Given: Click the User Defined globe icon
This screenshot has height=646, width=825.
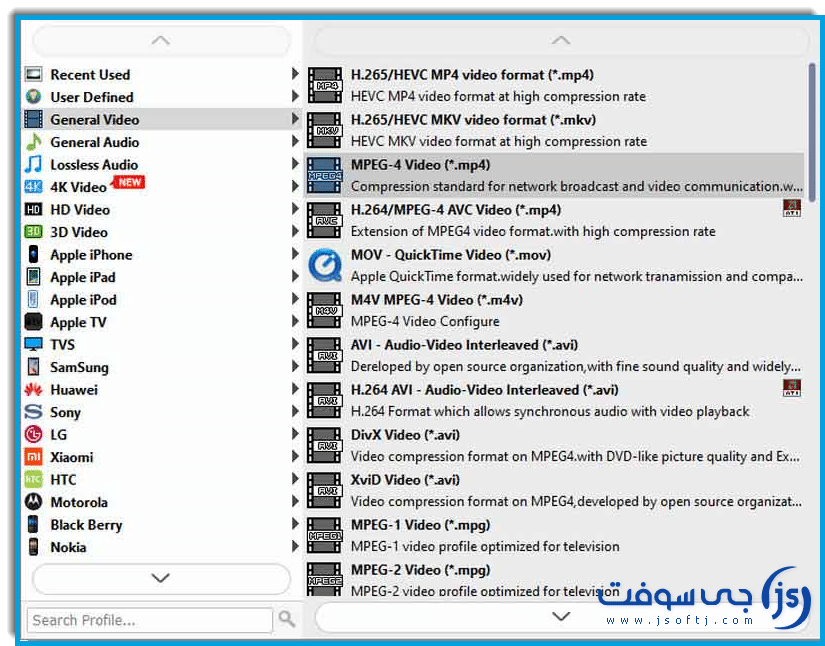Looking at the screenshot, I should click(33, 97).
